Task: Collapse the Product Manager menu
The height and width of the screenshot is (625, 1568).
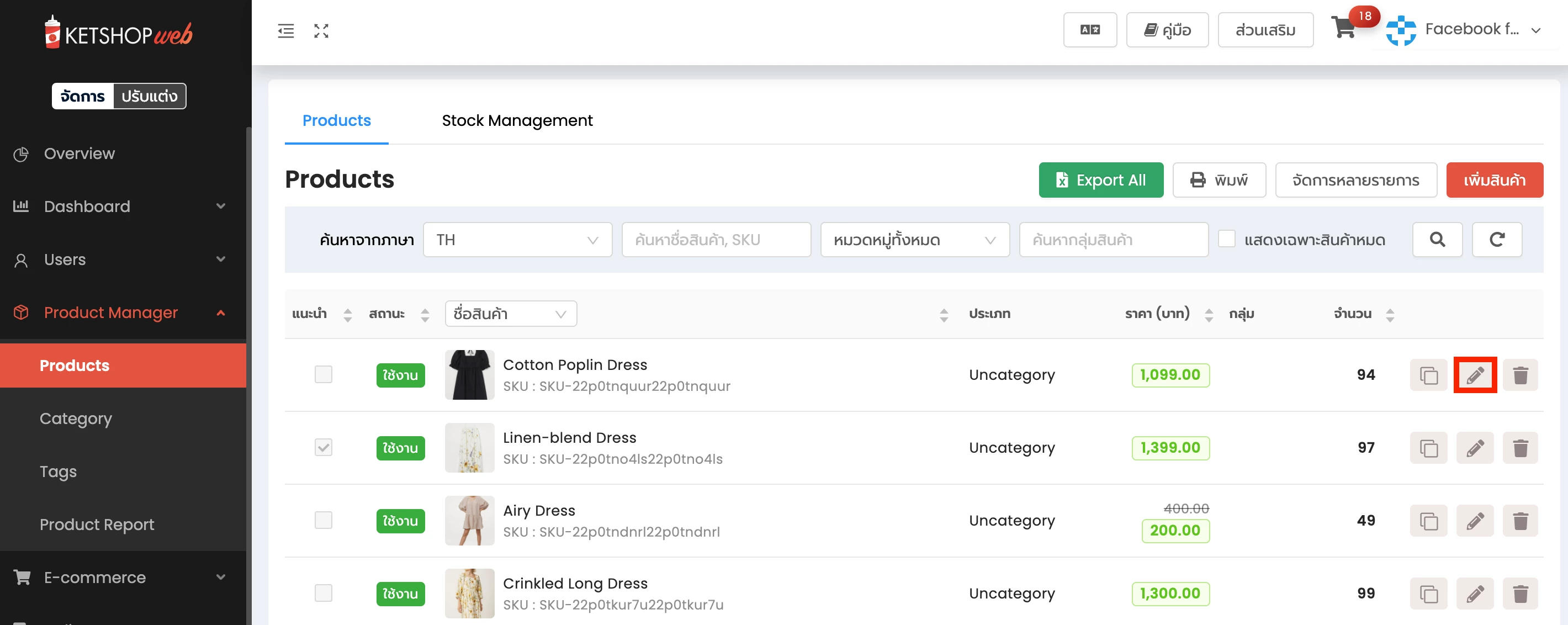Action: click(x=123, y=312)
